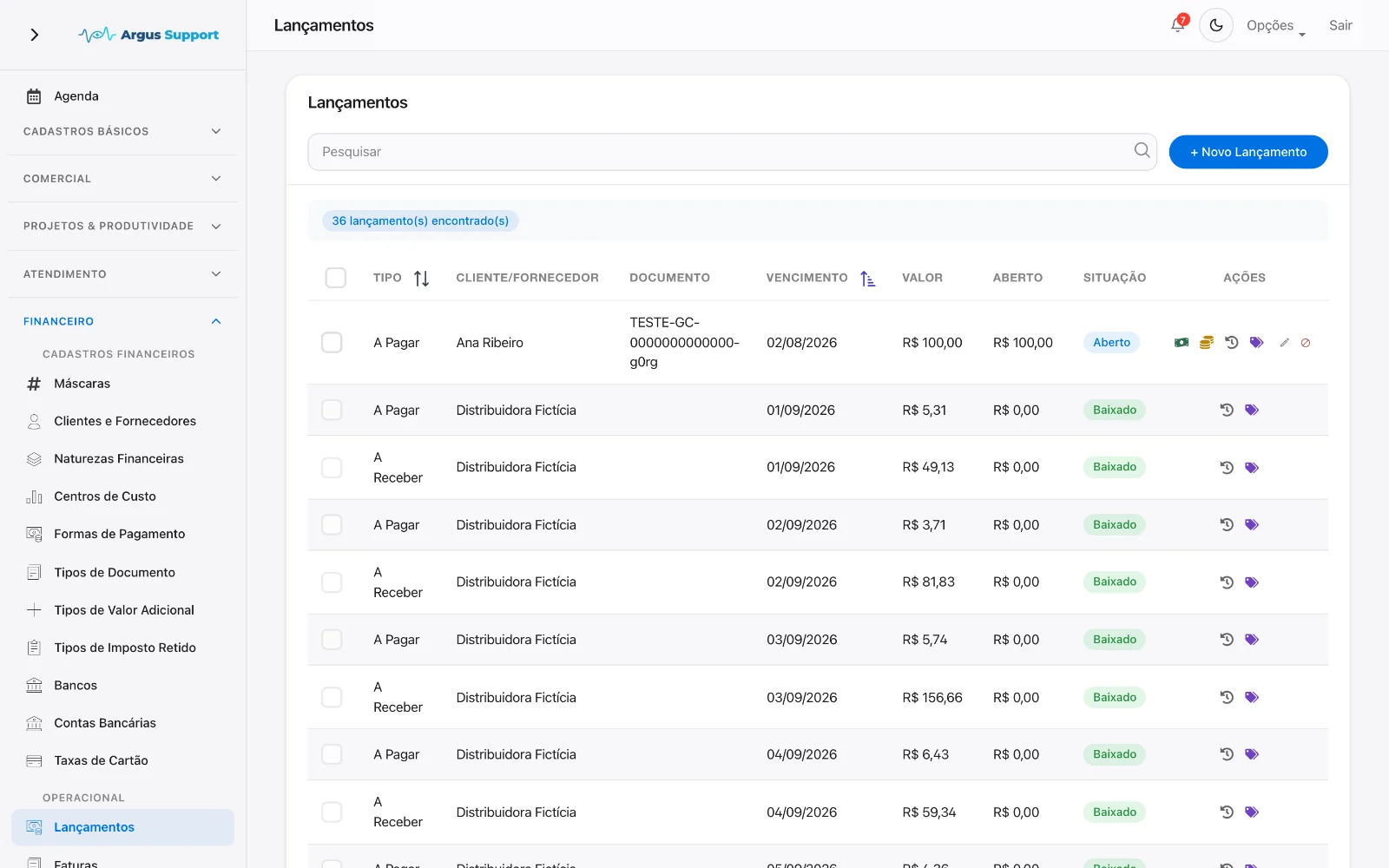This screenshot has width=1389, height=868.
Task: Open the notifications bell
Action: coord(1178,24)
